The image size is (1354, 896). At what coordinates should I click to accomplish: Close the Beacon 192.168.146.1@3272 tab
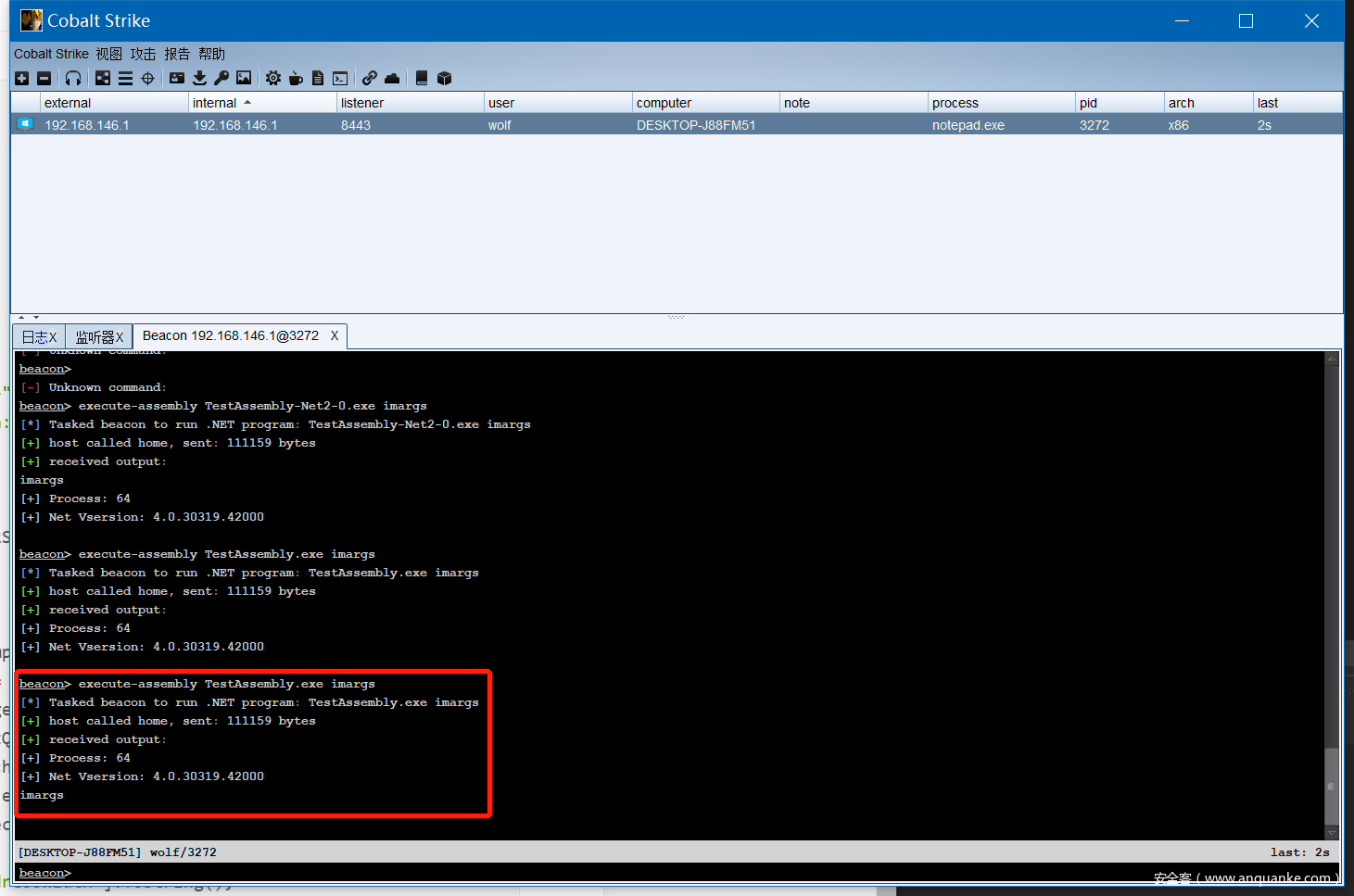[335, 335]
